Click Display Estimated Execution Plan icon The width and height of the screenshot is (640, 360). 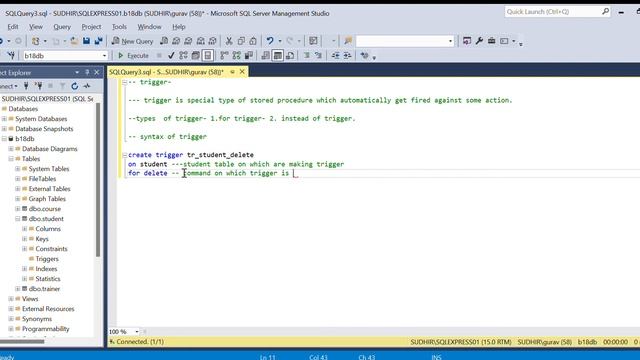click(183, 56)
